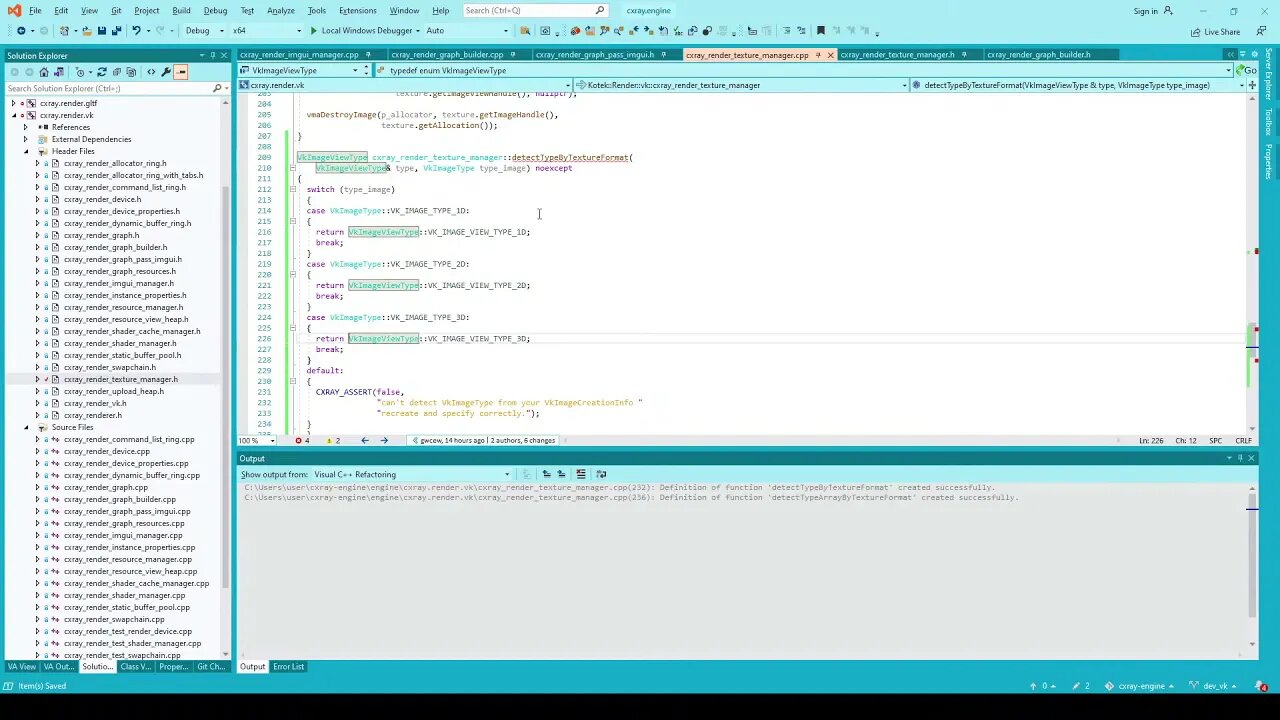Click Solution Explorer Home icon
The image size is (1280, 720).
pos(45,72)
